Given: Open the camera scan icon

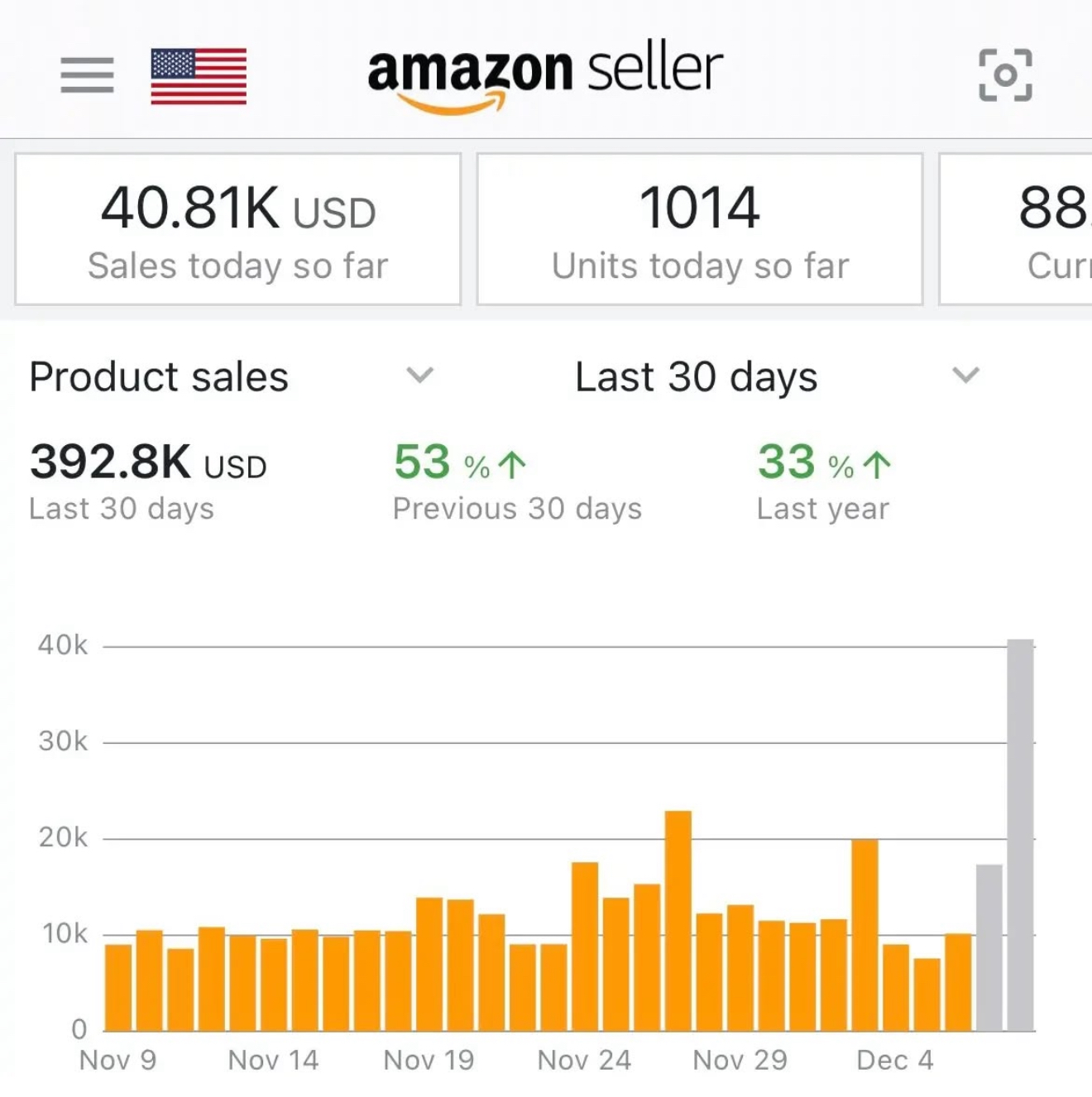Looking at the screenshot, I should pyautogui.click(x=1005, y=75).
